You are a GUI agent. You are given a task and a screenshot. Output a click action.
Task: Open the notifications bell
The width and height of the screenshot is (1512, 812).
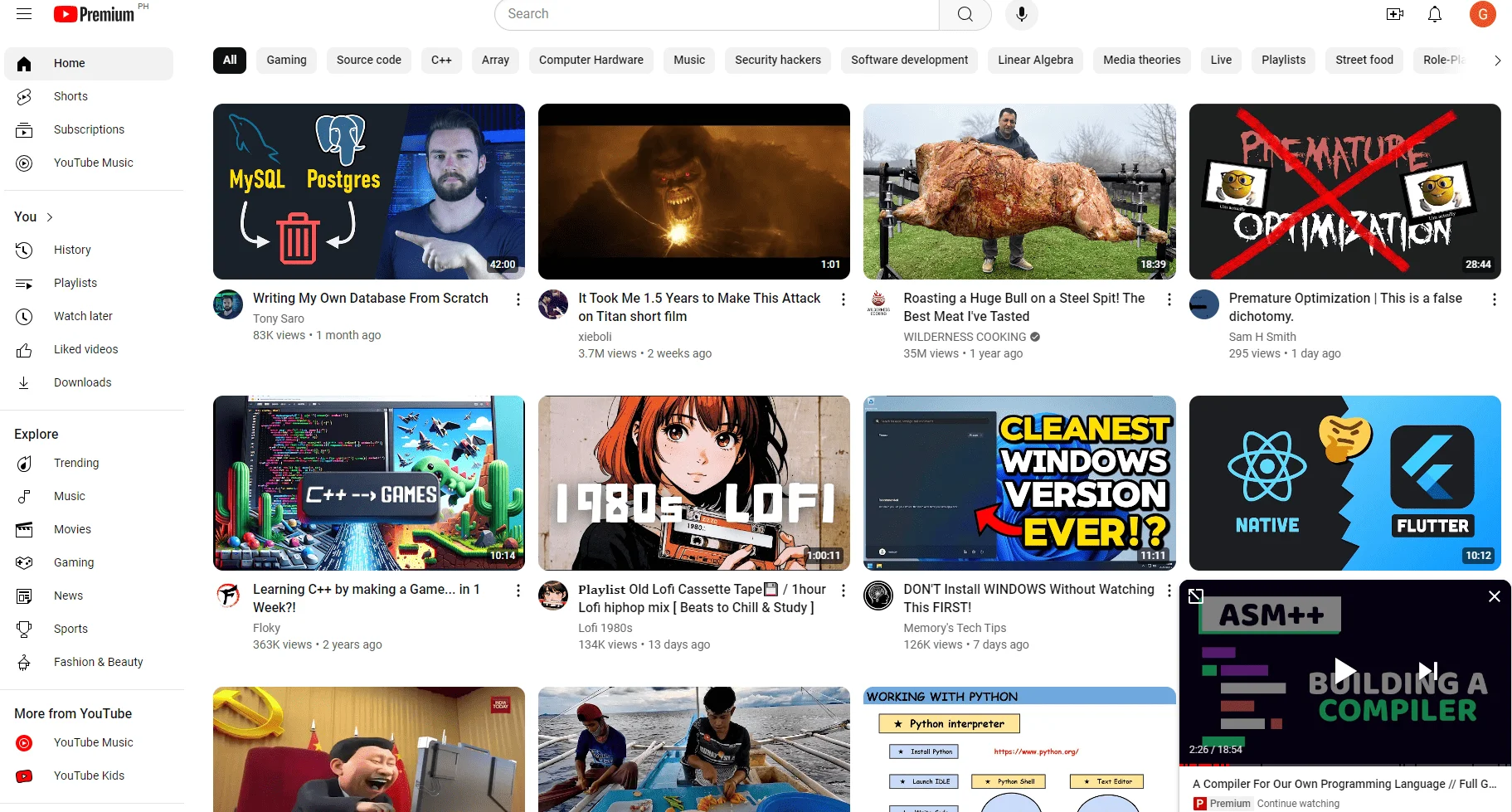(x=1435, y=14)
